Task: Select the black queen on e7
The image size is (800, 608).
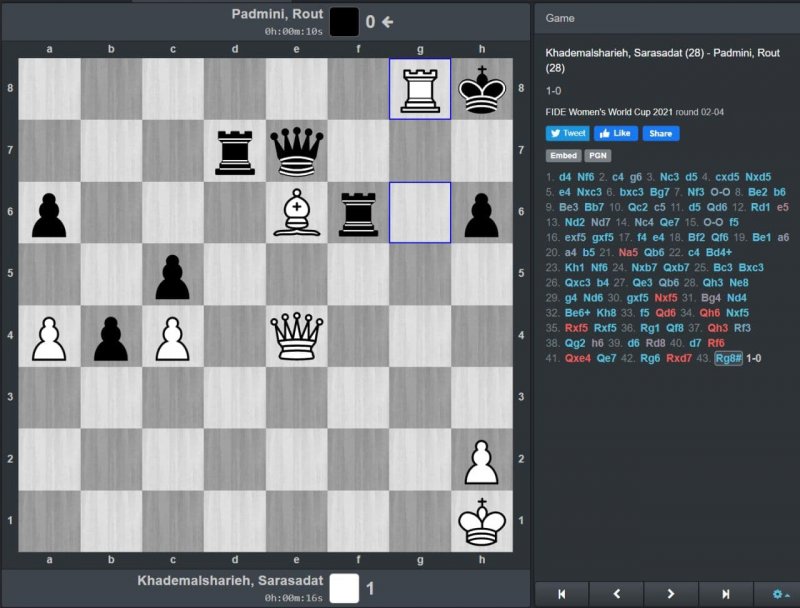Action: [296, 151]
